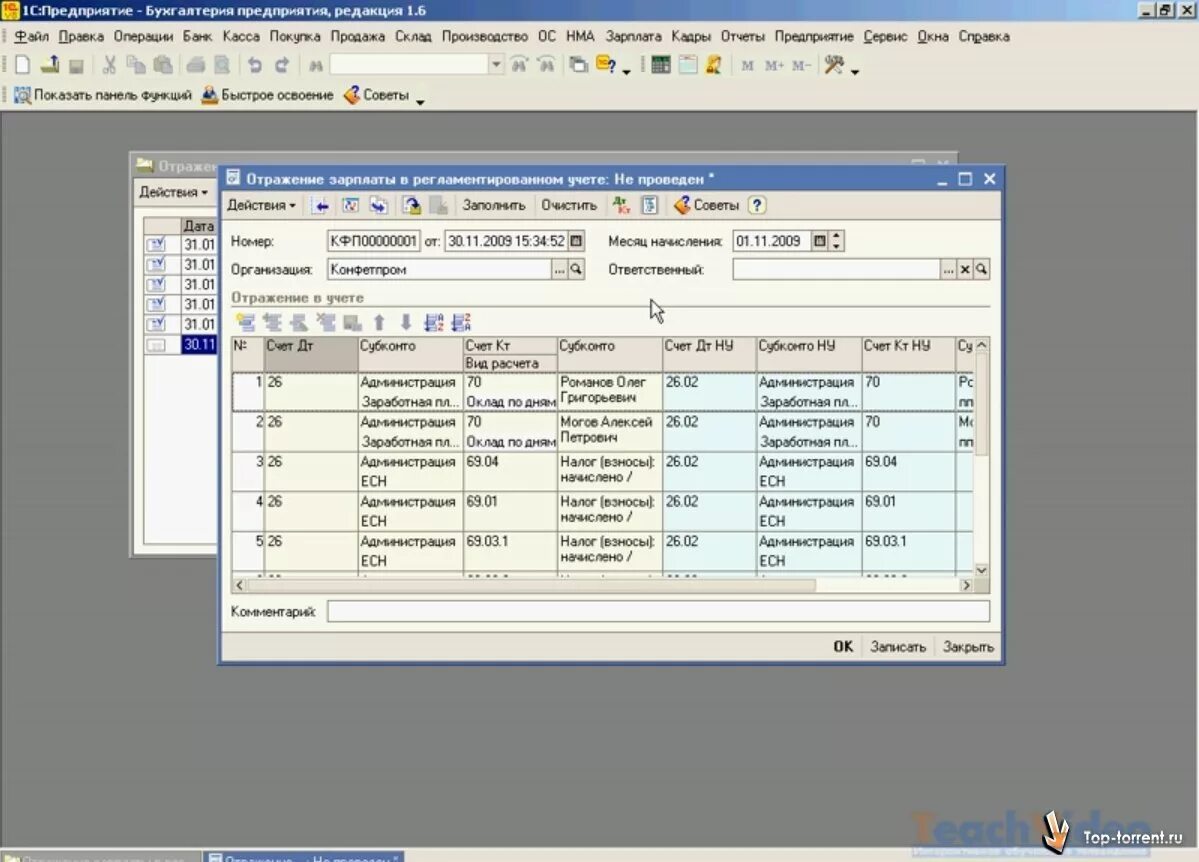Open Действия dropdown in the background list window

pos(174,192)
